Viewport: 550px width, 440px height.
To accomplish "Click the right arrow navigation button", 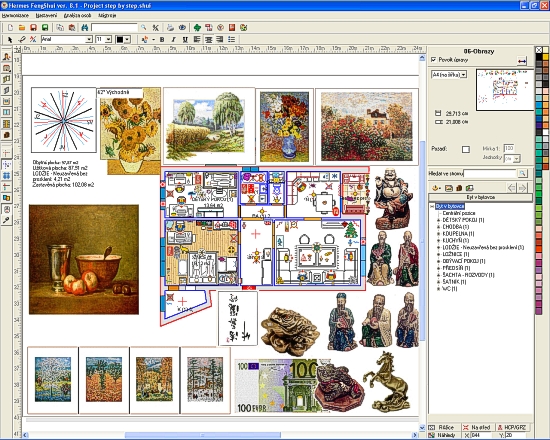I will pos(523,188).
